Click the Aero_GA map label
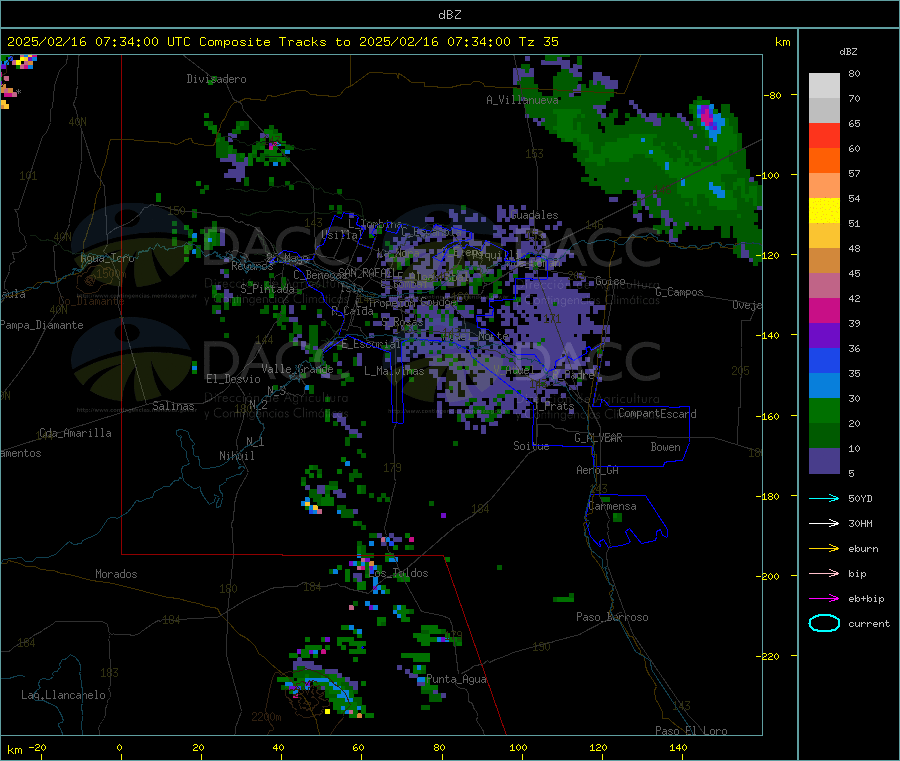 click(597, 471)
